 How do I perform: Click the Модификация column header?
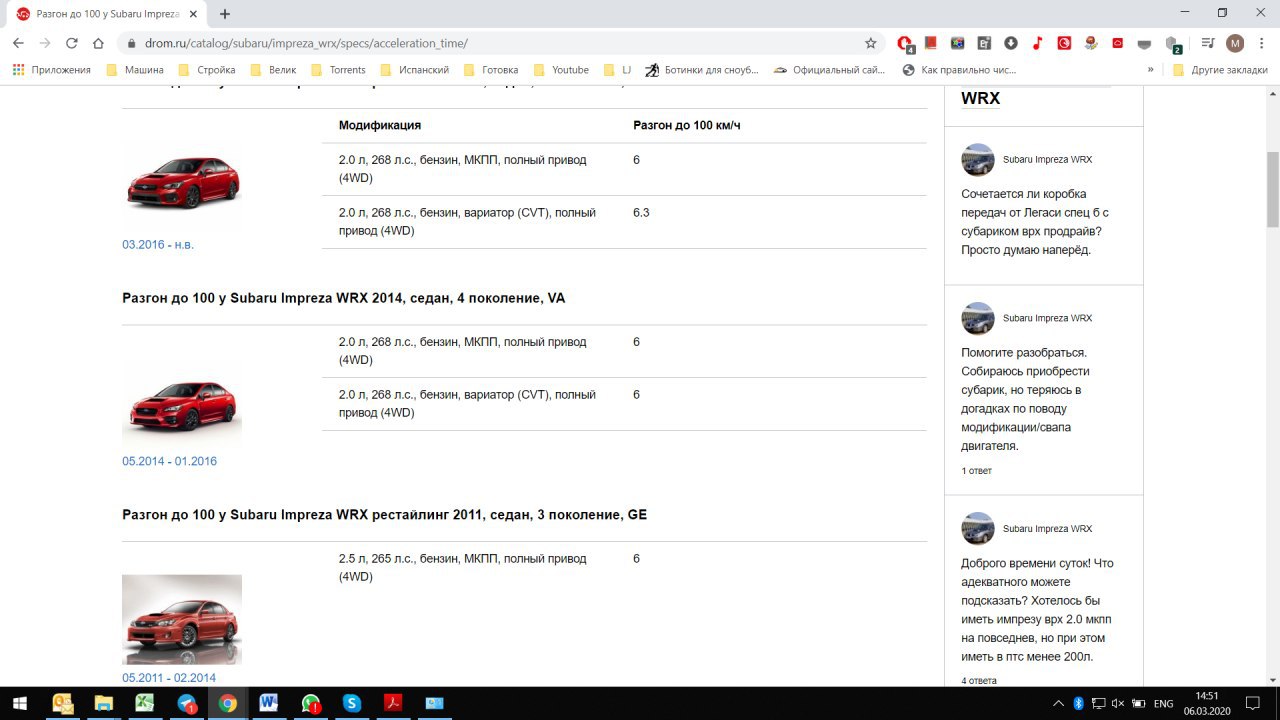[380, 125]
